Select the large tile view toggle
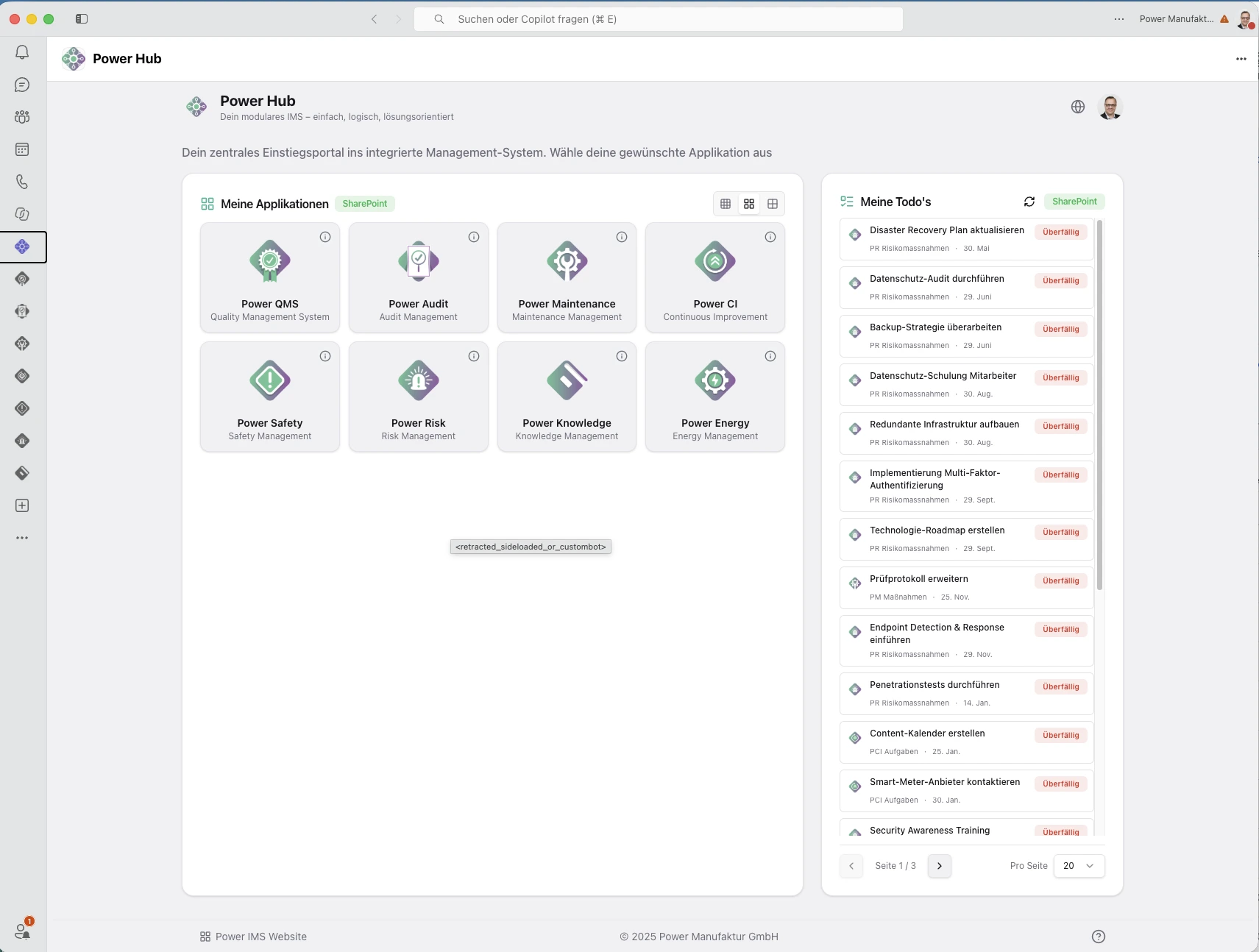Image resolution: width=1259 pixels, height=952 pixels. [x=773, y=204]
